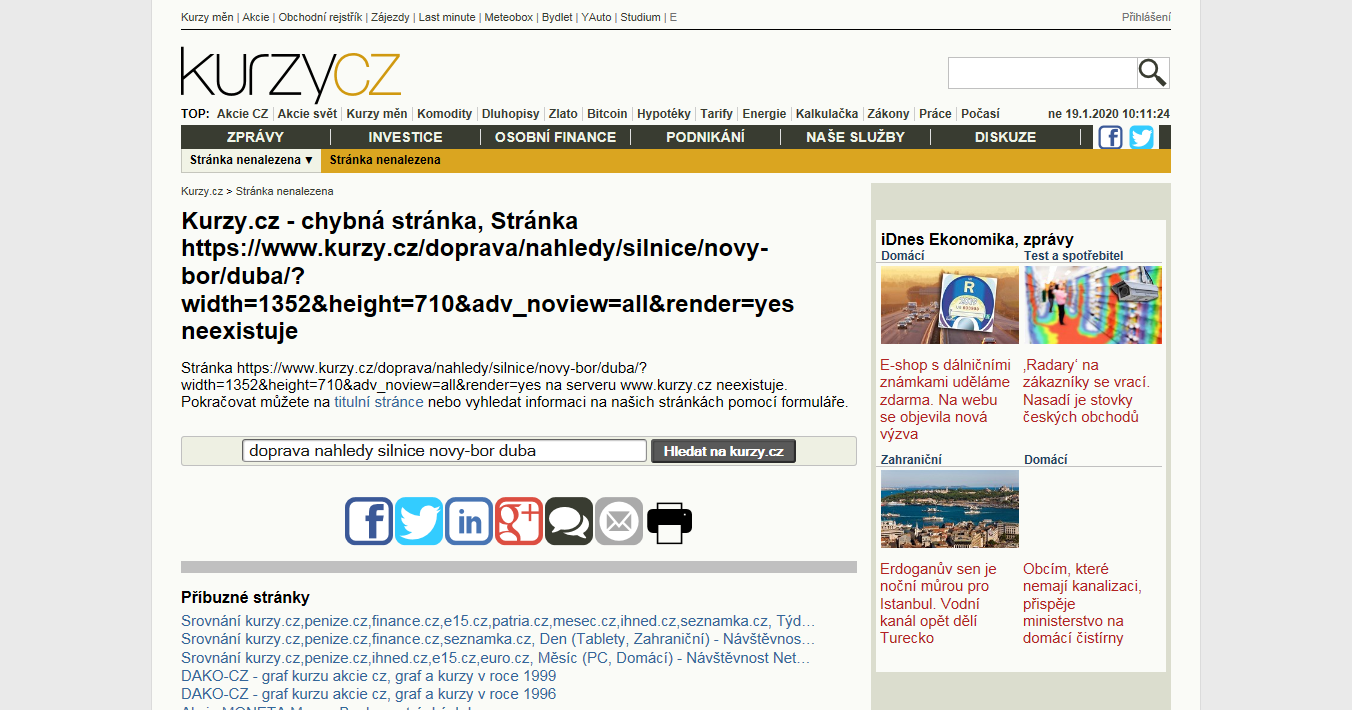The height and width of the screenshot is (710, 1352).
Task: Select 'Stránka nenalezena' in the yellow submenu bar
Action: pos(385,160)
